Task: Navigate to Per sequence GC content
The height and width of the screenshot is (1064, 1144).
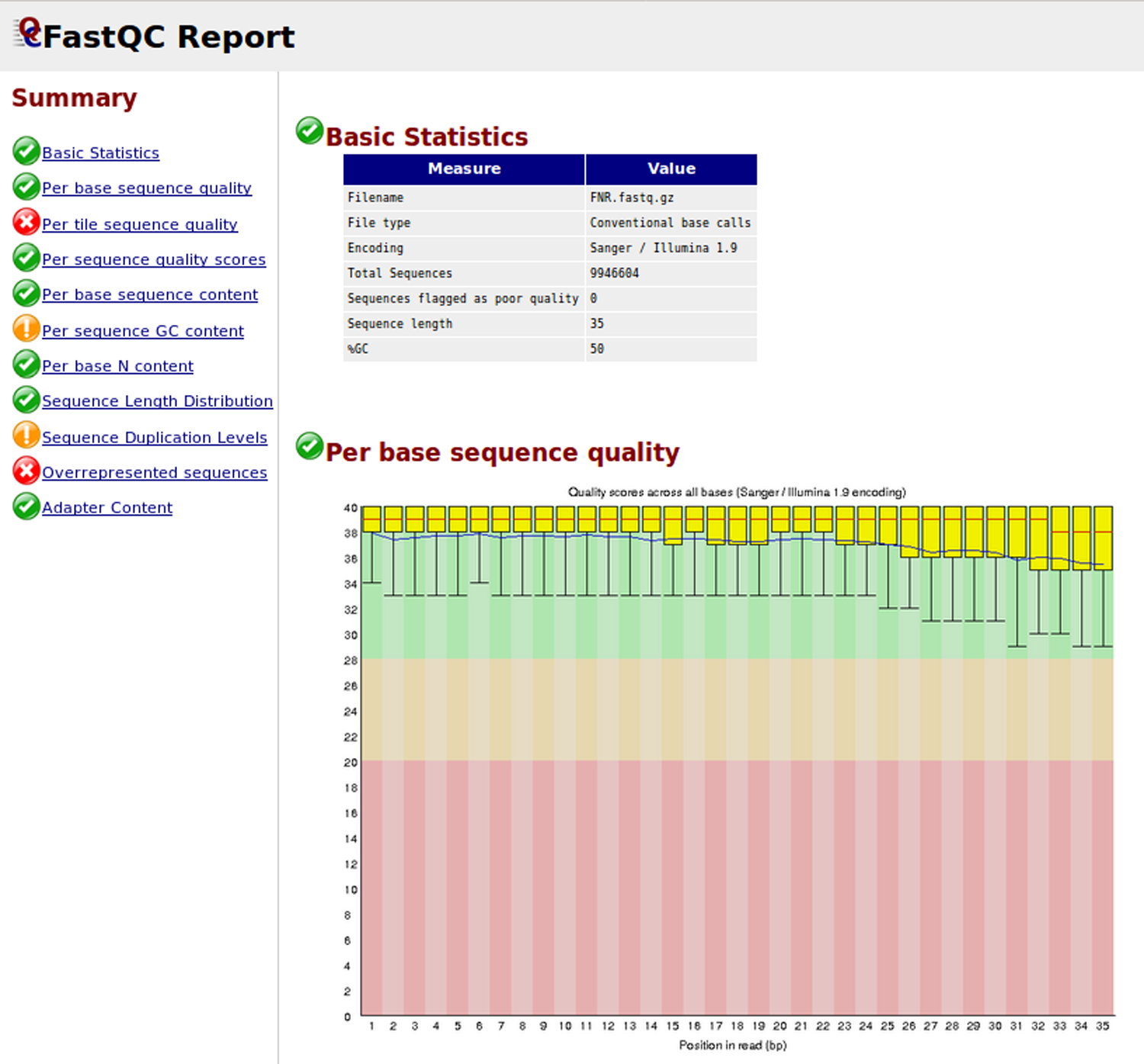Action: click(143, 331)
